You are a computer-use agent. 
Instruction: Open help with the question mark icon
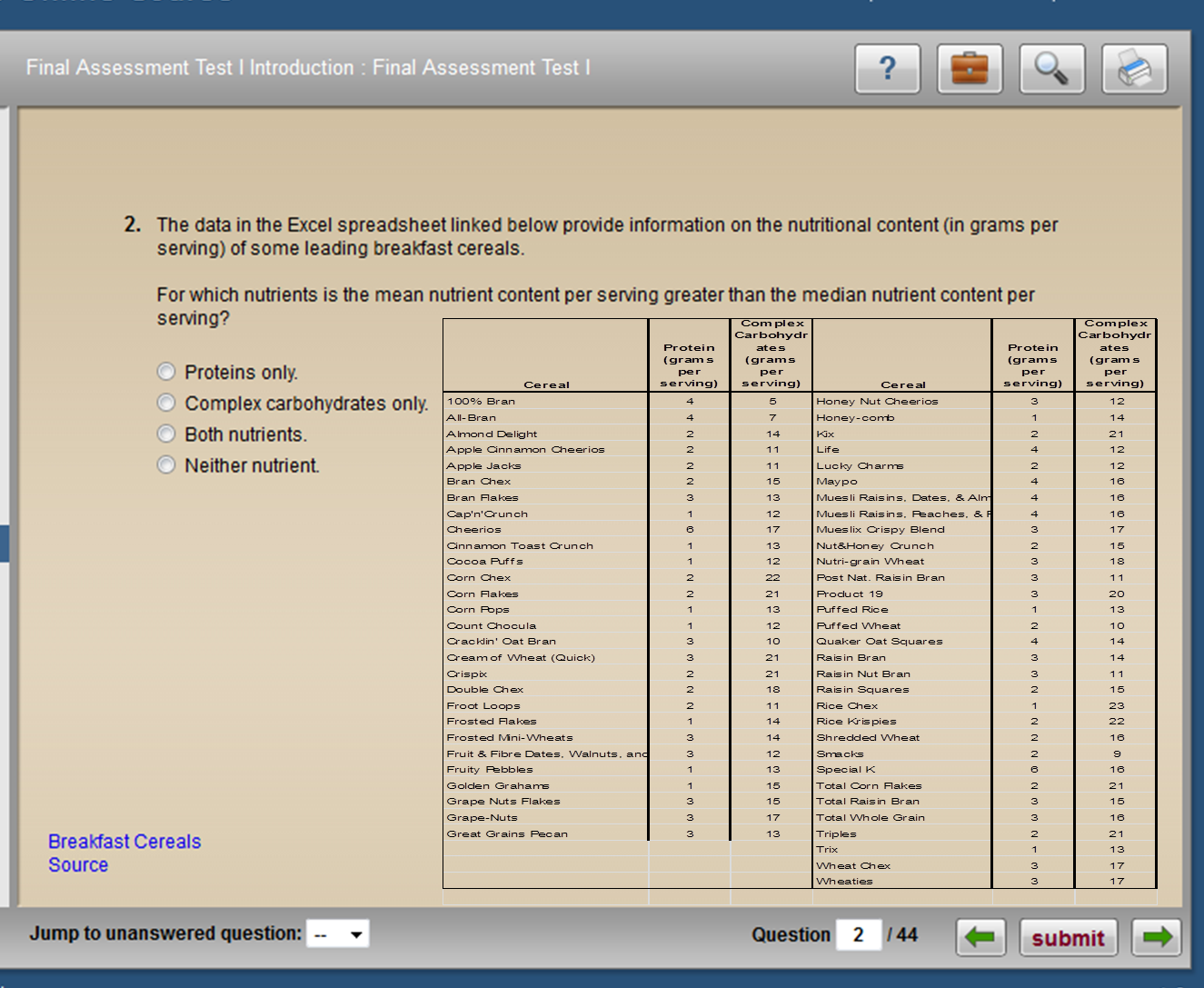887,68
